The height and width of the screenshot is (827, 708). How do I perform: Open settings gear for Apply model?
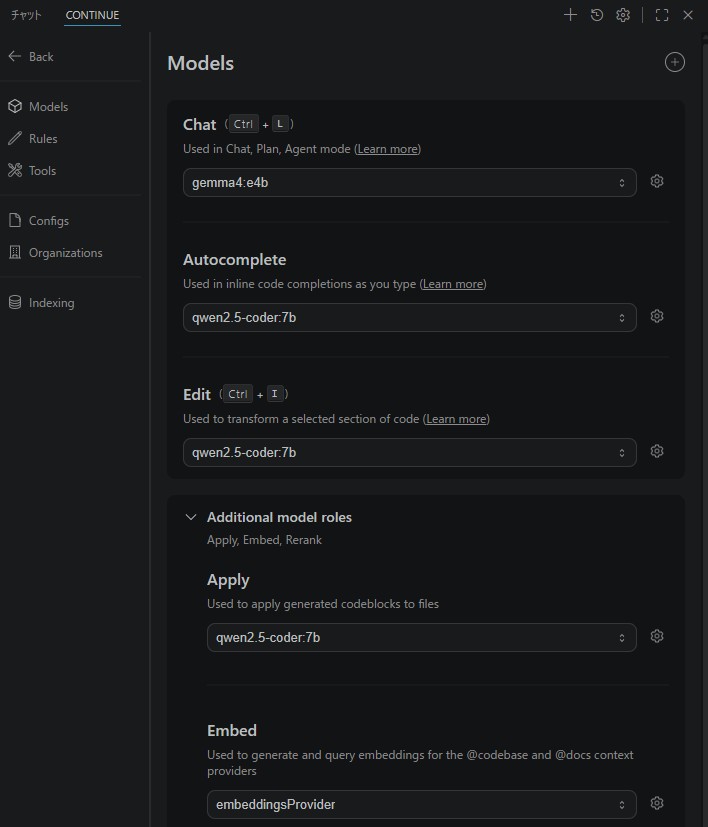(x=657, y=637)
